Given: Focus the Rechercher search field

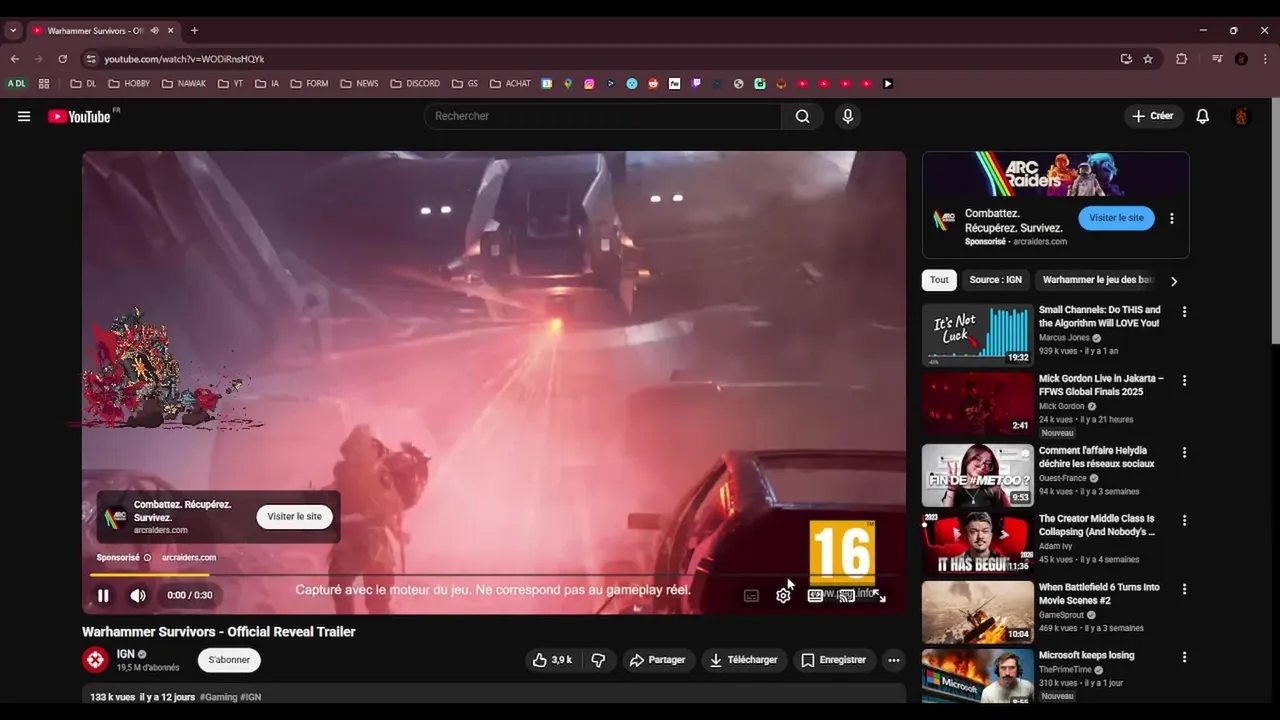Looking at the screenshot, I should [x=603, y=116].
